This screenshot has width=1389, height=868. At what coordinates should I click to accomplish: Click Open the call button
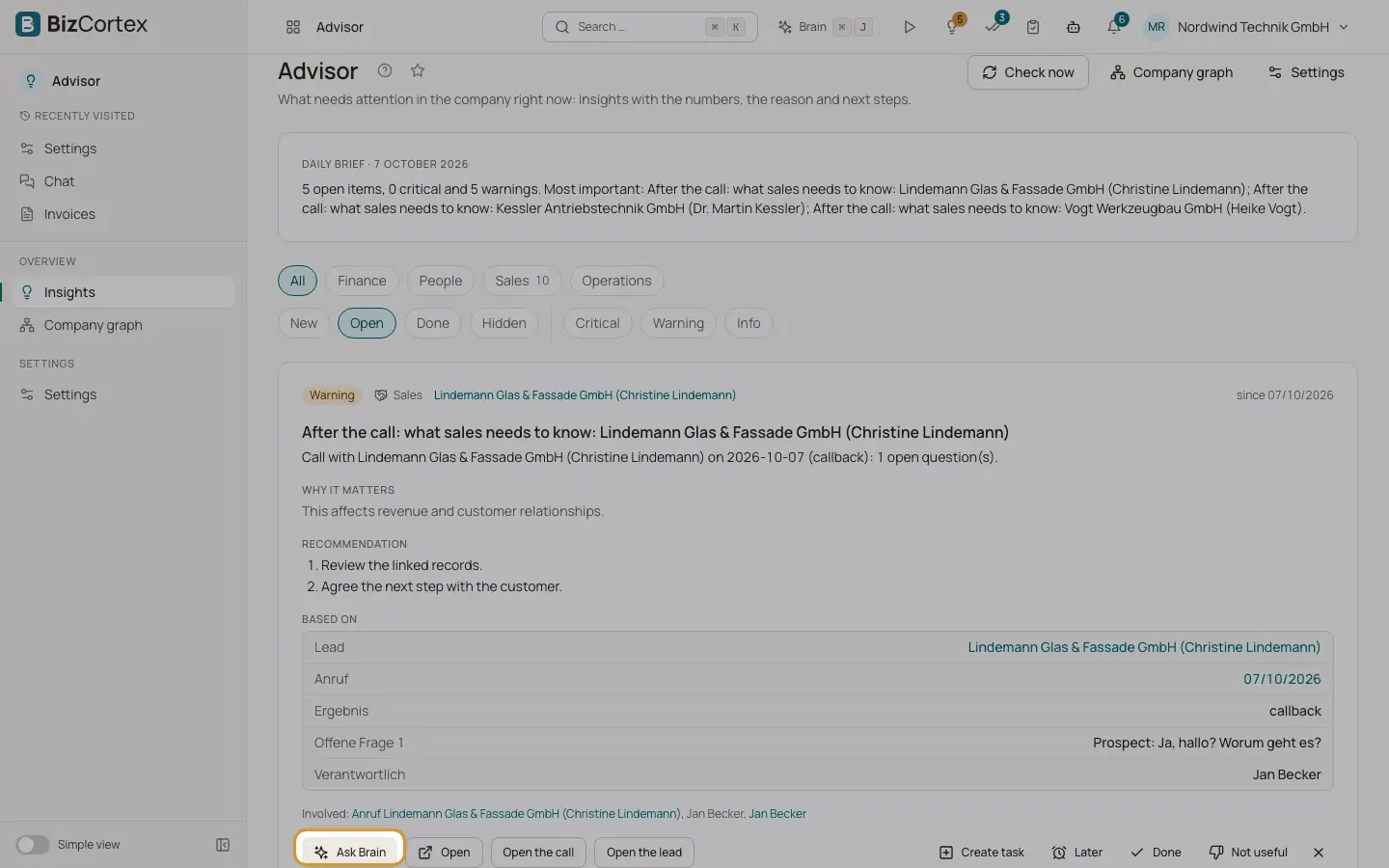pos(538,853)
